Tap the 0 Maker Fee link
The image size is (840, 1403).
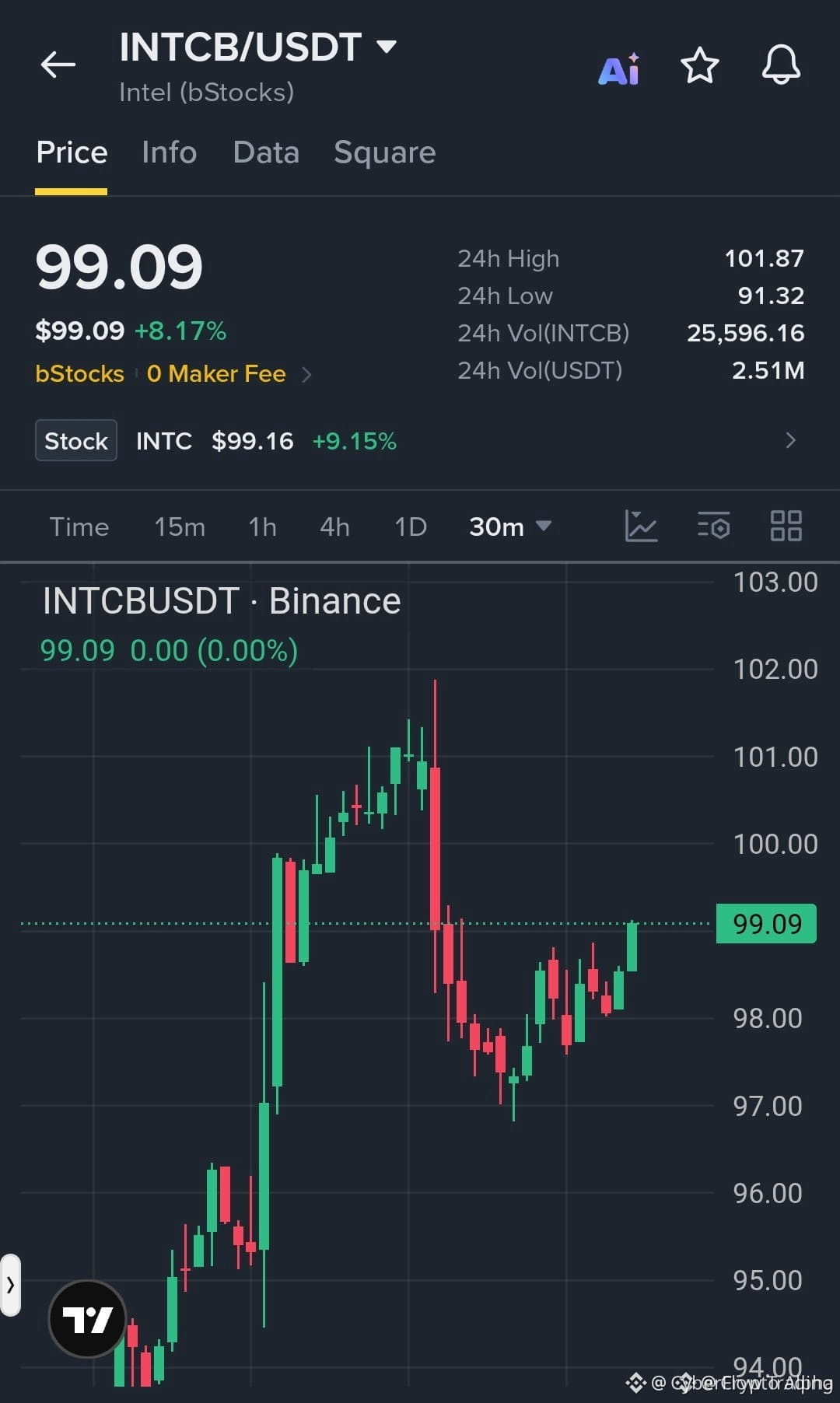tap(216, 374)
